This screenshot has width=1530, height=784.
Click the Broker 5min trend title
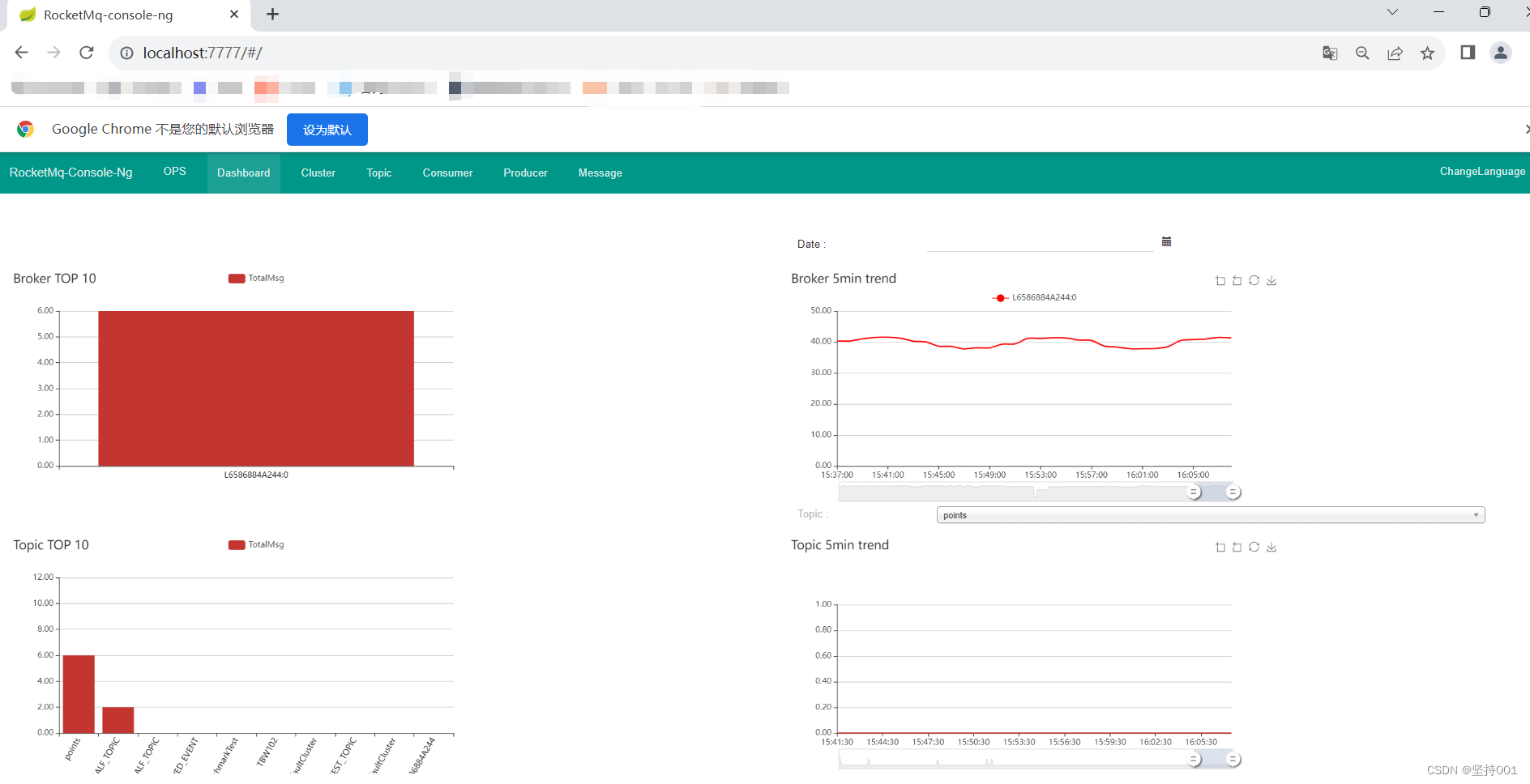[844, 279]
